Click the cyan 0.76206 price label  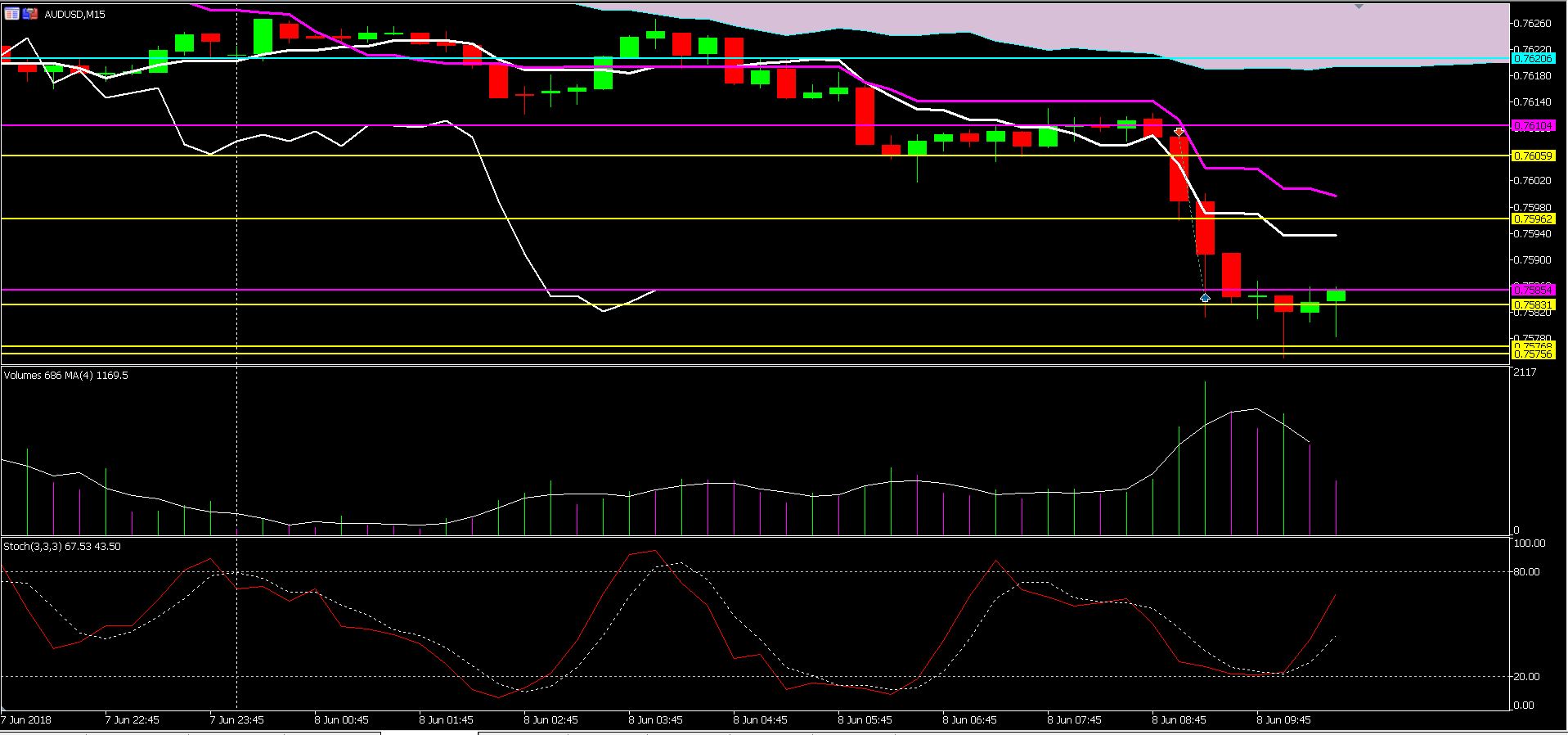pyautogui.click(x=1533, y=59)
